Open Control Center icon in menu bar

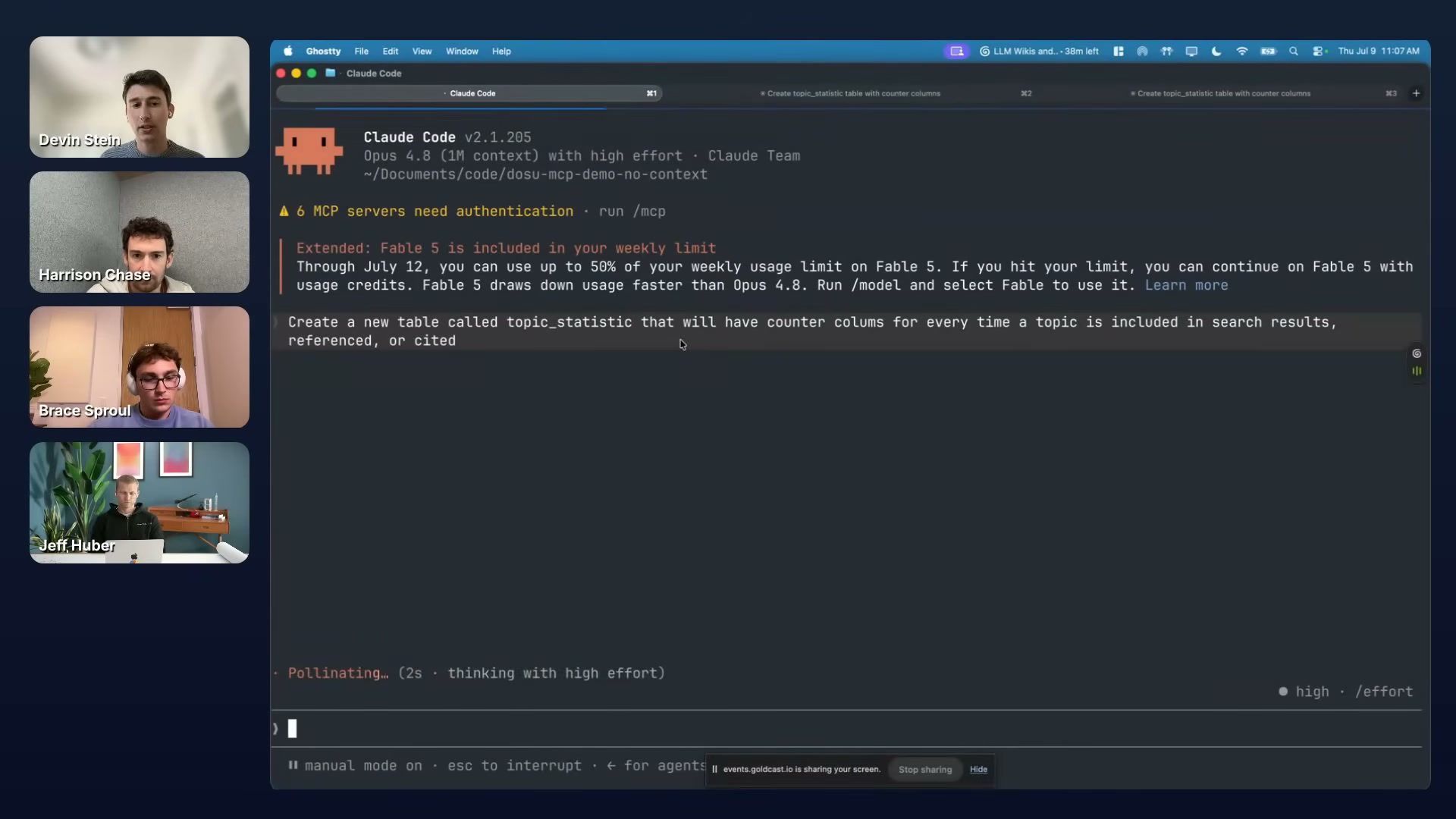click(1319, 52)
